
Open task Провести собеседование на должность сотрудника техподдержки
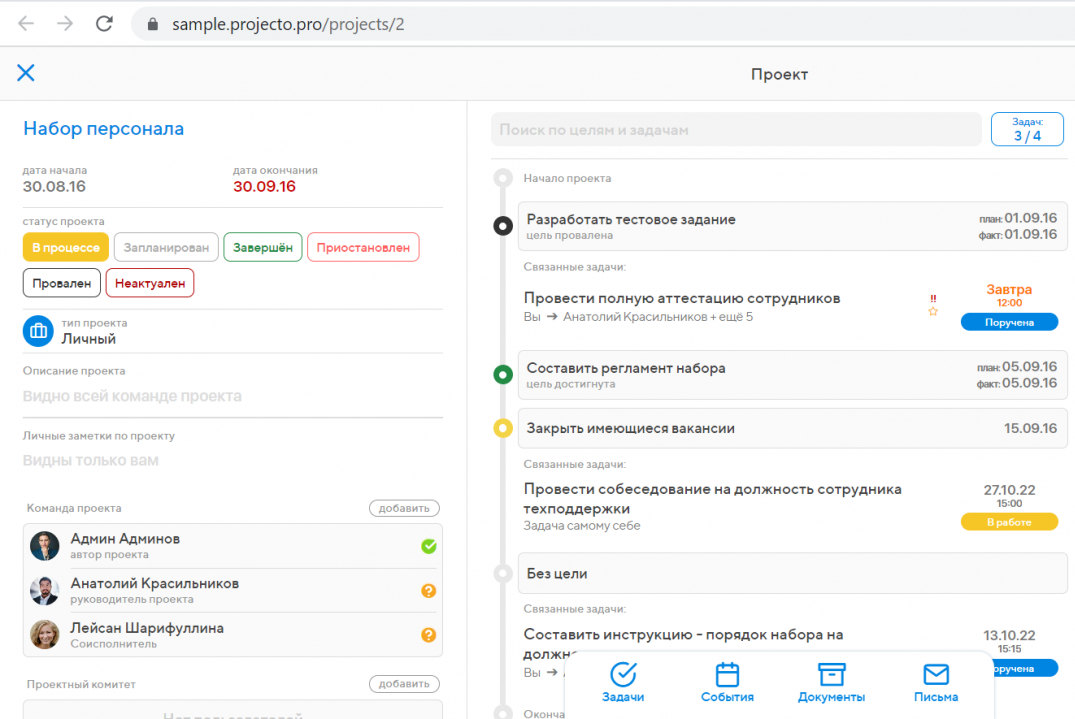[712, 498]
